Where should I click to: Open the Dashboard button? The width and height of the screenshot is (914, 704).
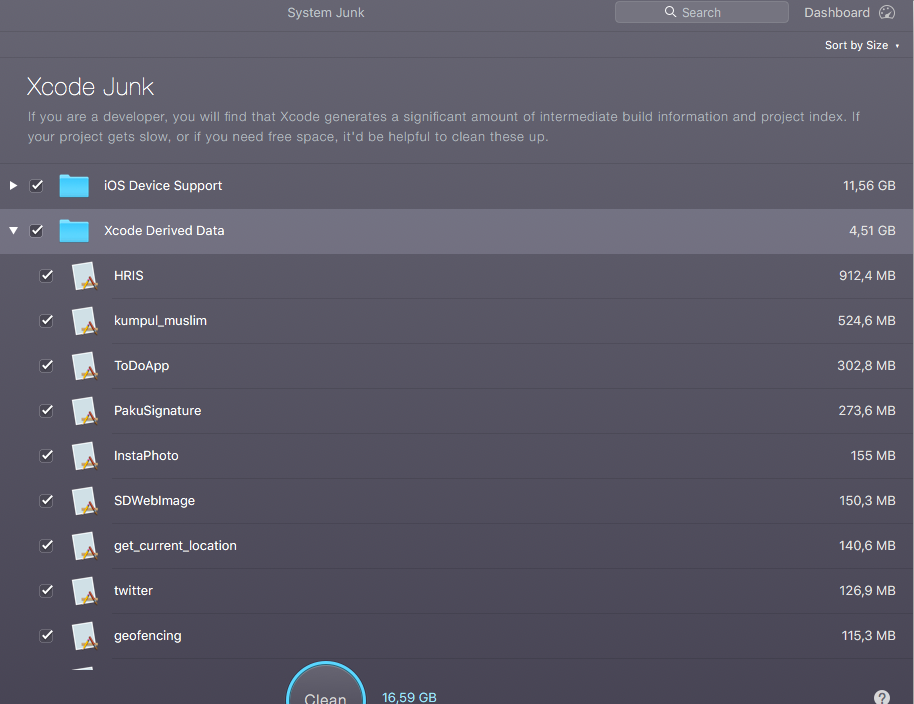click(849, 12)
